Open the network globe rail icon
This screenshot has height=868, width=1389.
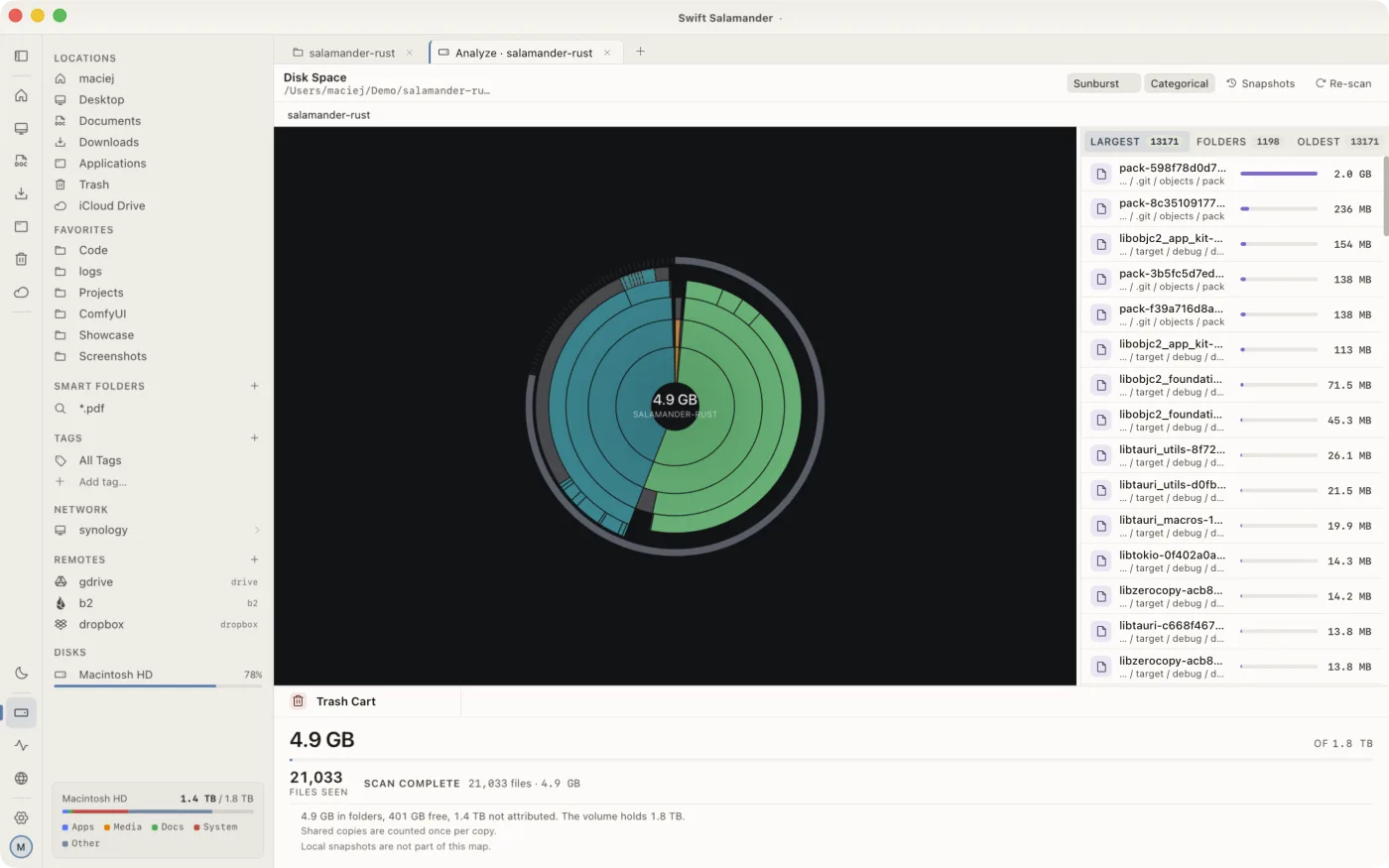tap(21, 778)
